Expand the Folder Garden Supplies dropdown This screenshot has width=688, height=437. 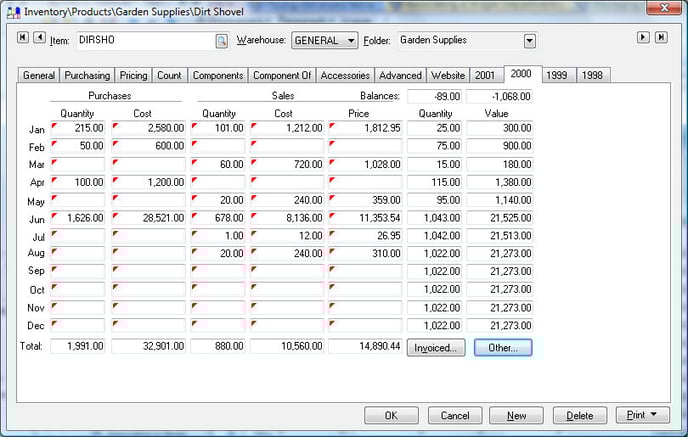coord(530,41)
